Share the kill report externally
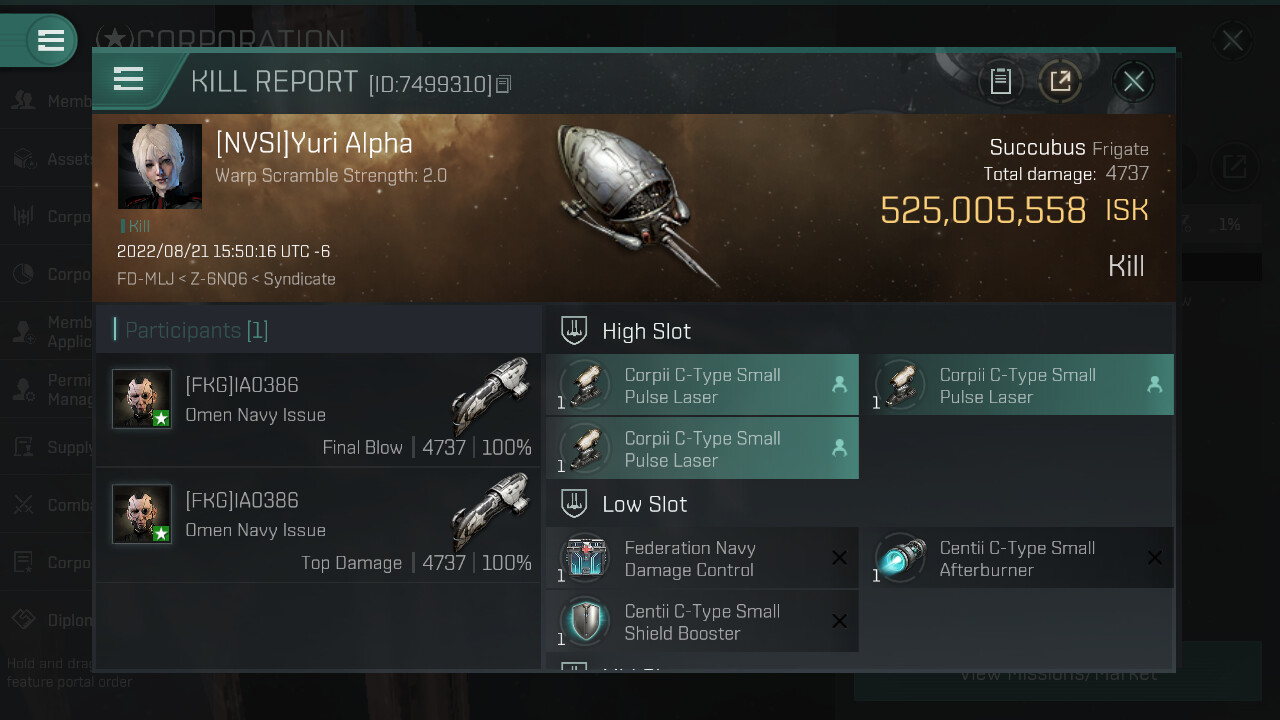Image resolution: width=1280 pixels, height=720 pixels. [x=1060, y=81]
